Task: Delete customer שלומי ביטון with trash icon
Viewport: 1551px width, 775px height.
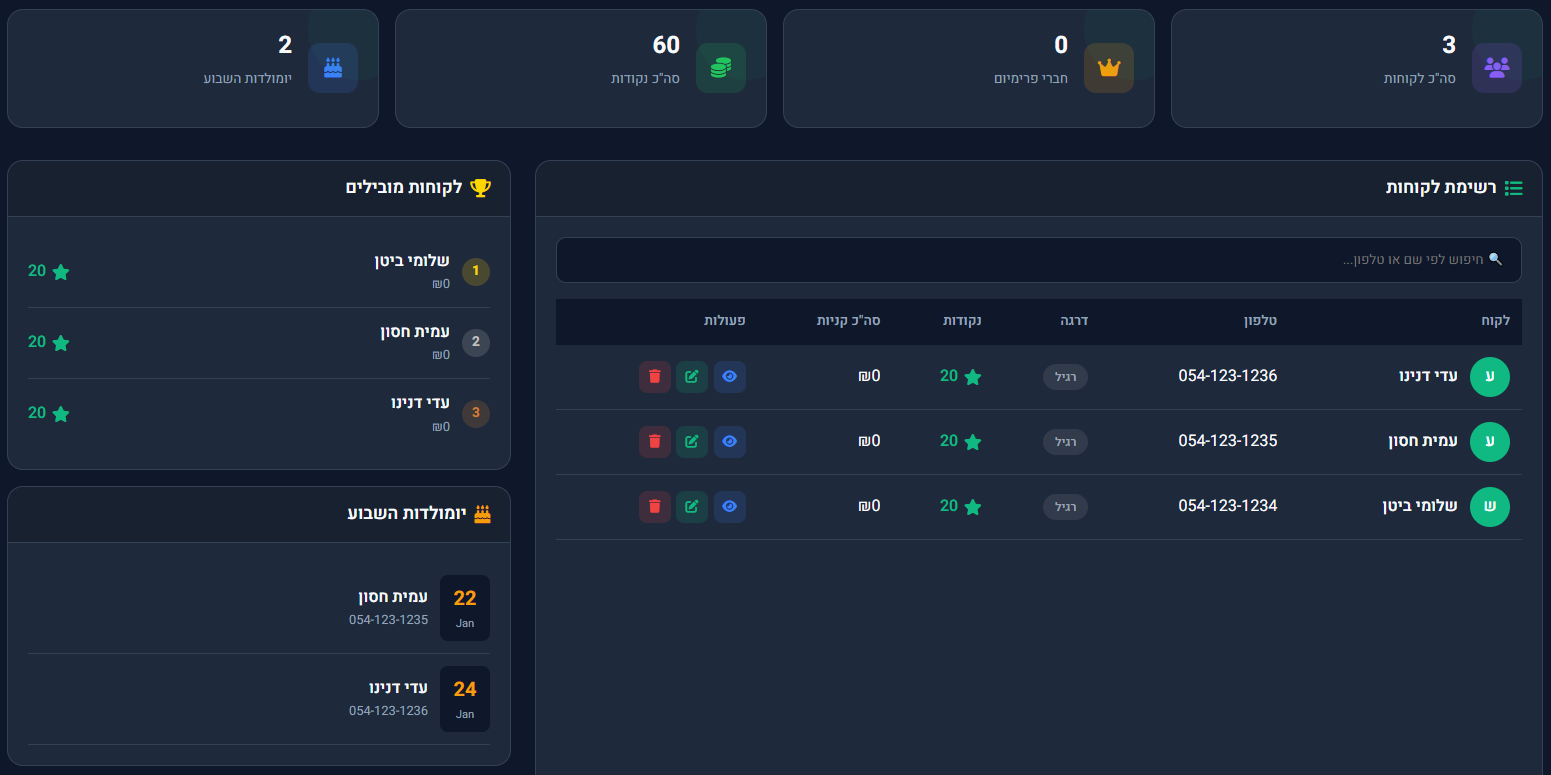Action: coord(654,507)
